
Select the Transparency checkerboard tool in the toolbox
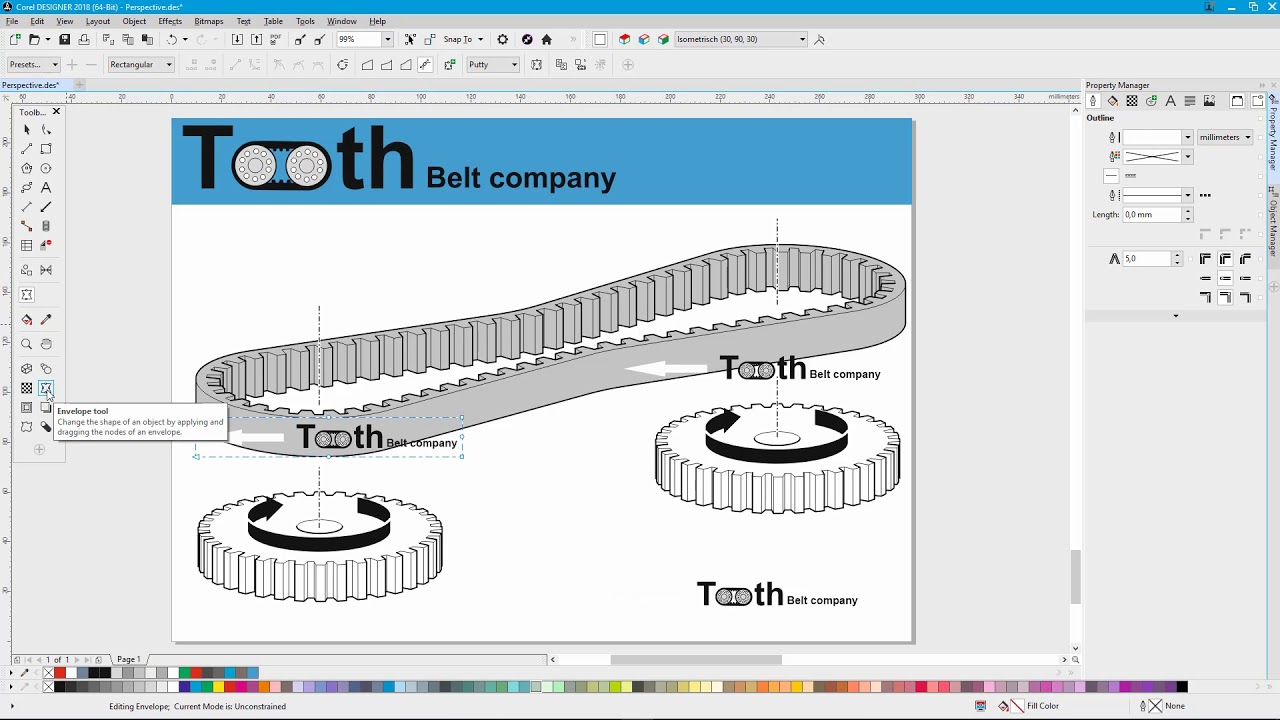coord(27,388)
